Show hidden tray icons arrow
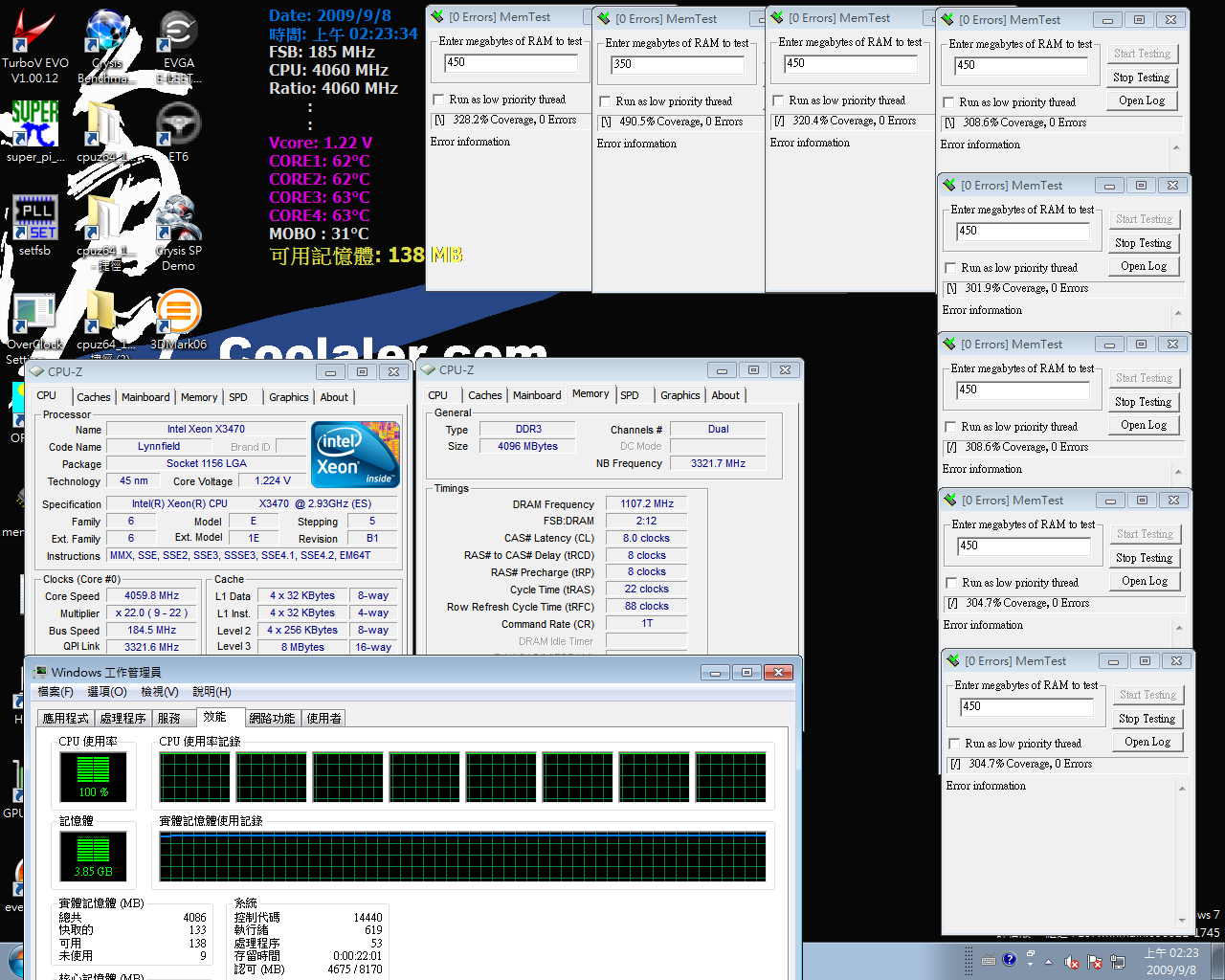Viewport: 1225px width, 980px height. [1049, 962]
